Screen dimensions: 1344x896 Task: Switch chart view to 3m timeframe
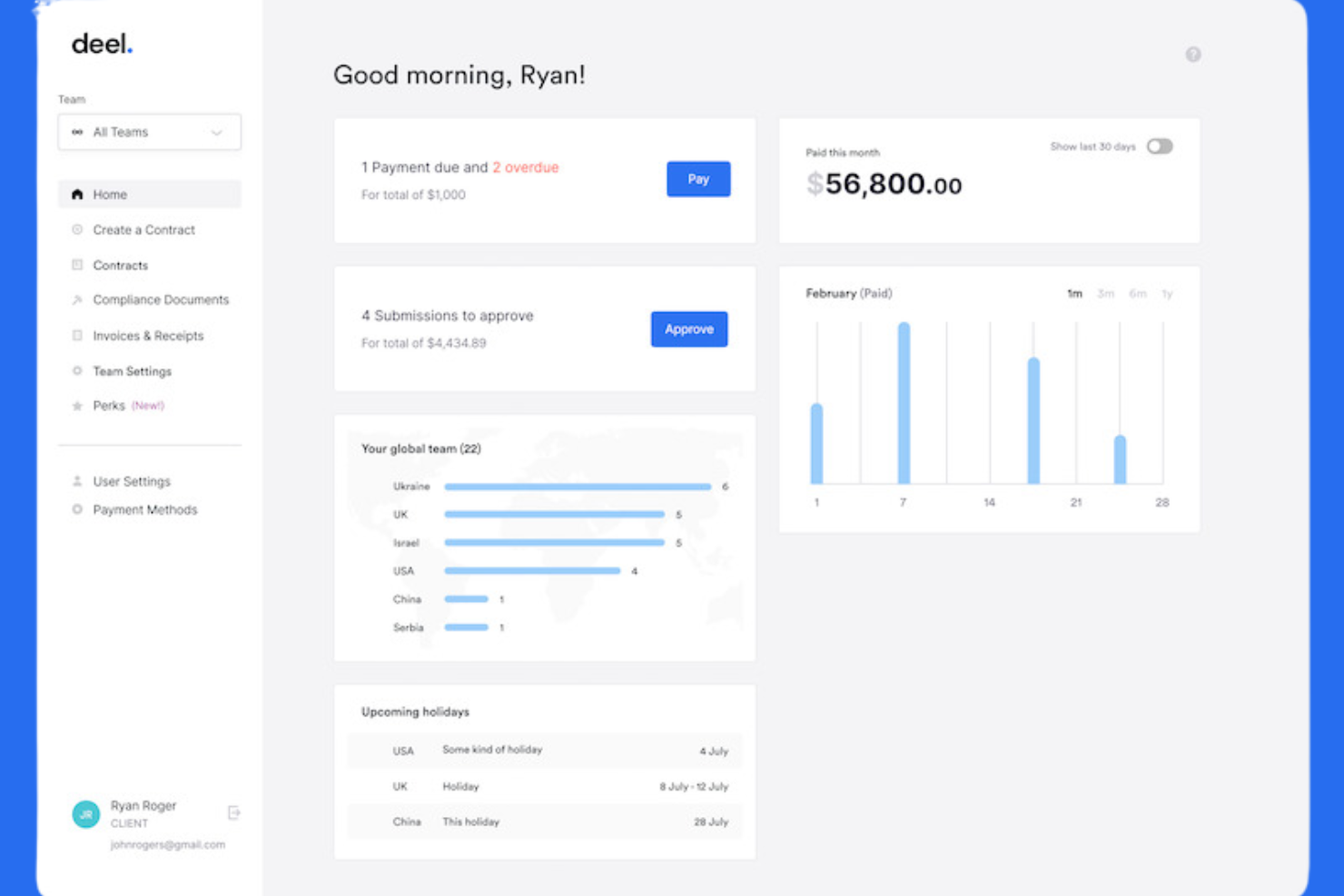tap(1105, 293)
